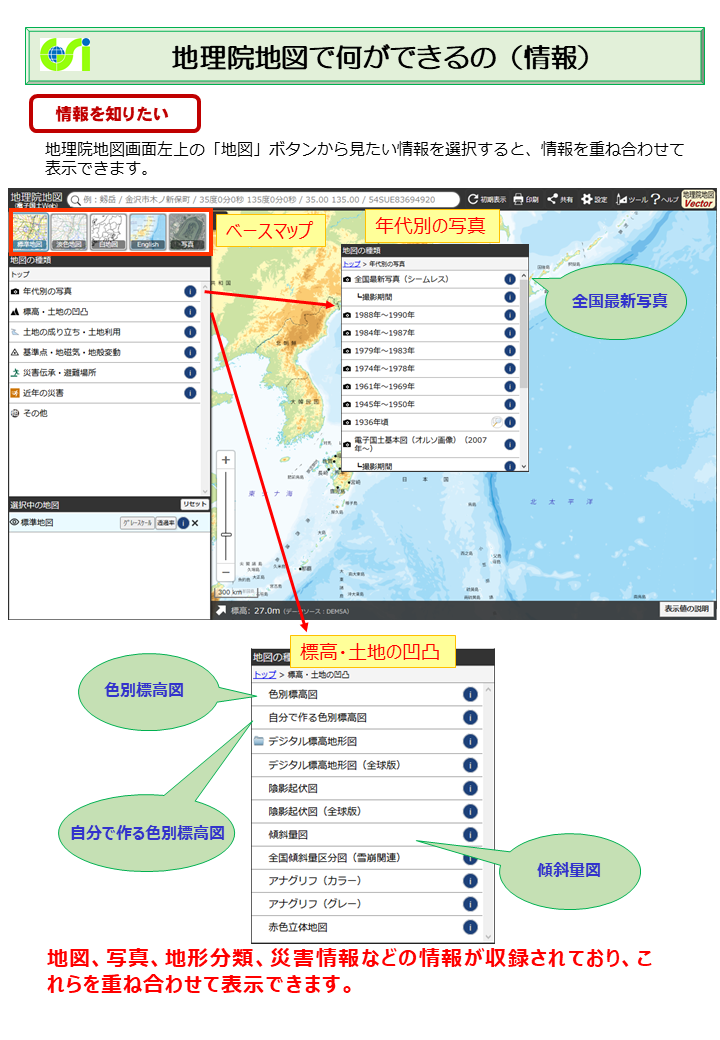Open the ツール tools menu
The image size is (720, 1040).
pyautogui.click(x=631, y=199)
